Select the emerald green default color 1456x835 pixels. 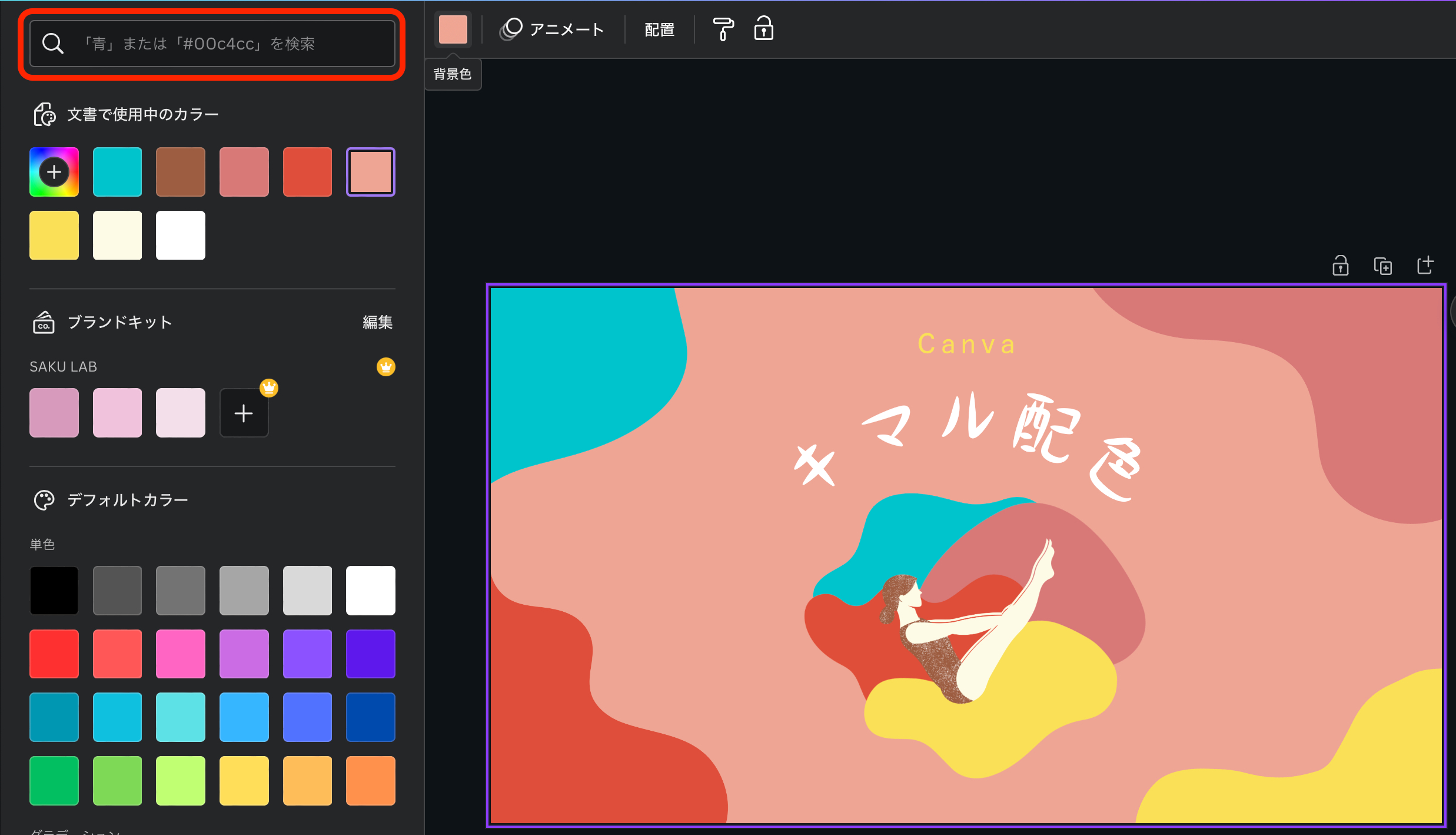54,781
